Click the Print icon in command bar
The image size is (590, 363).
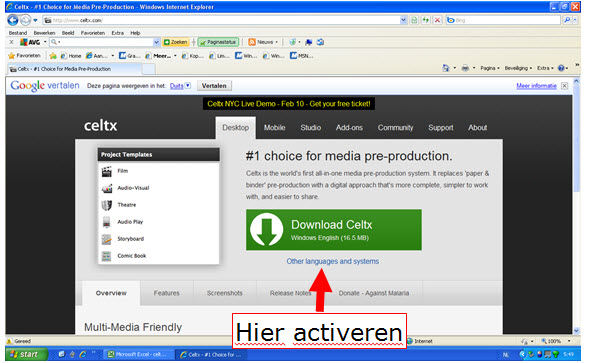coord(465,68)
